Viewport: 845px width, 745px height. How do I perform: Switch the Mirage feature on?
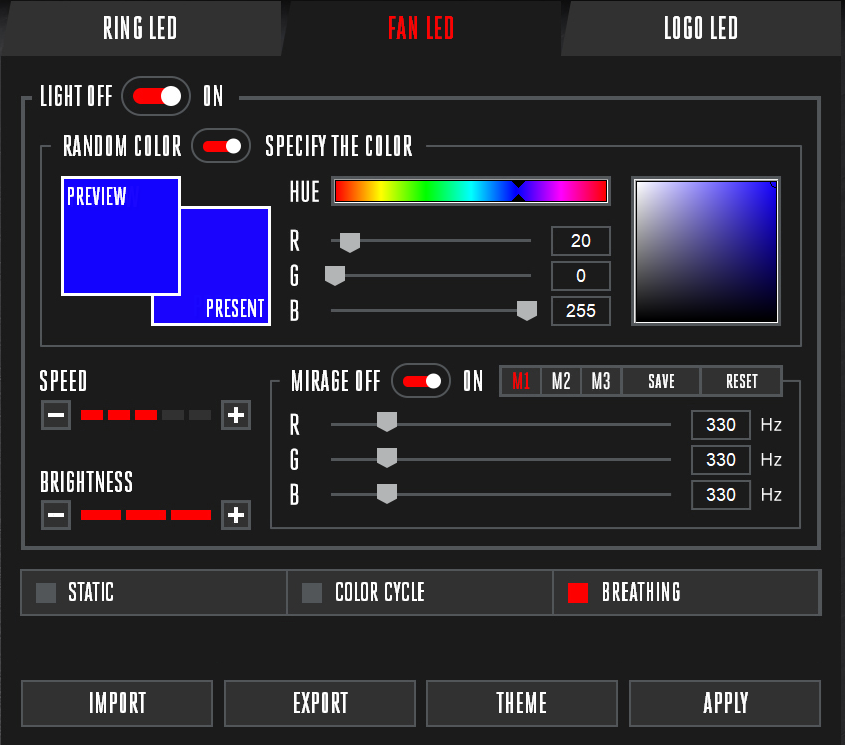pos(420,381)
